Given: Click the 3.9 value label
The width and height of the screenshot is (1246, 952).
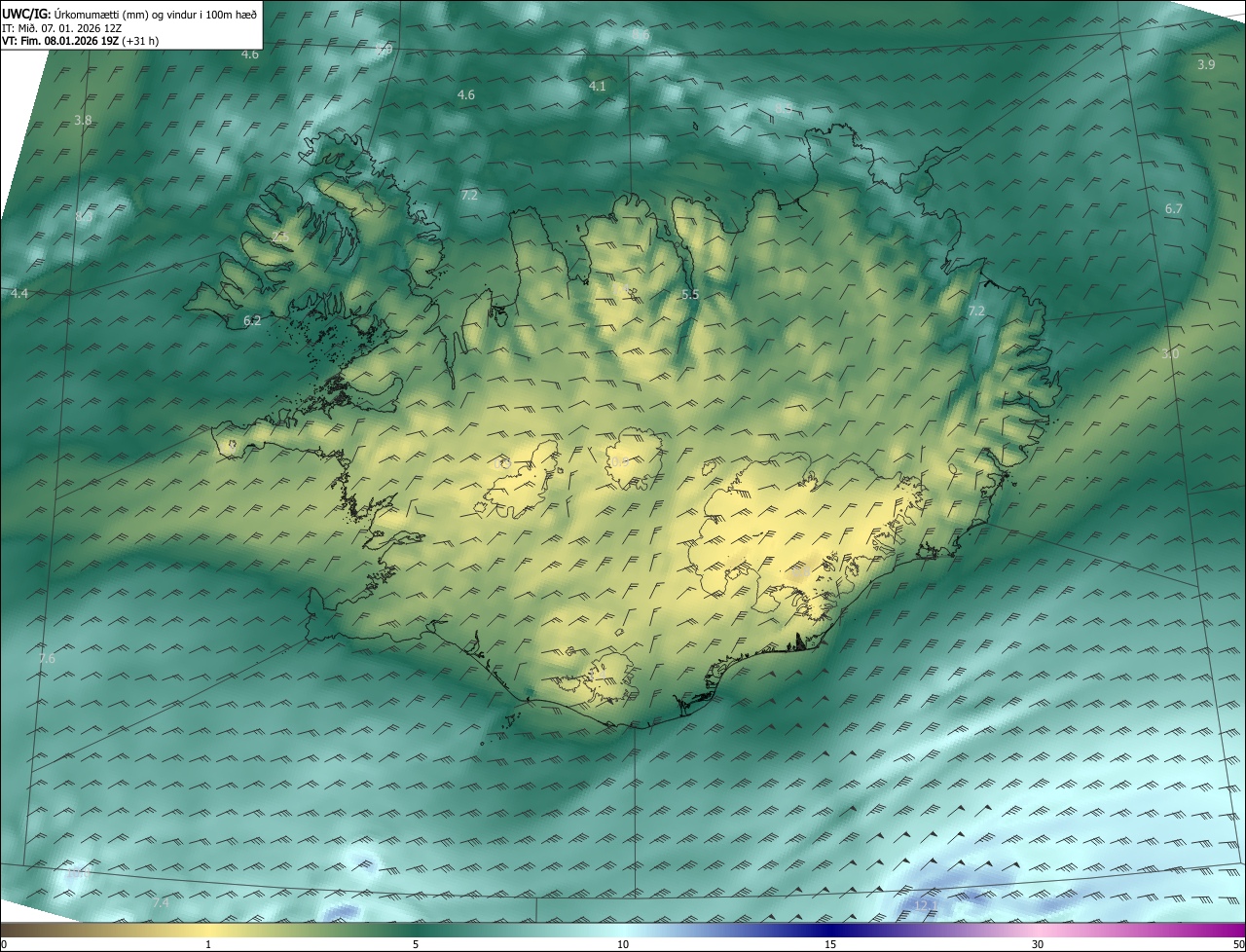Looking at the screenshot, I should coord(1205,64).
